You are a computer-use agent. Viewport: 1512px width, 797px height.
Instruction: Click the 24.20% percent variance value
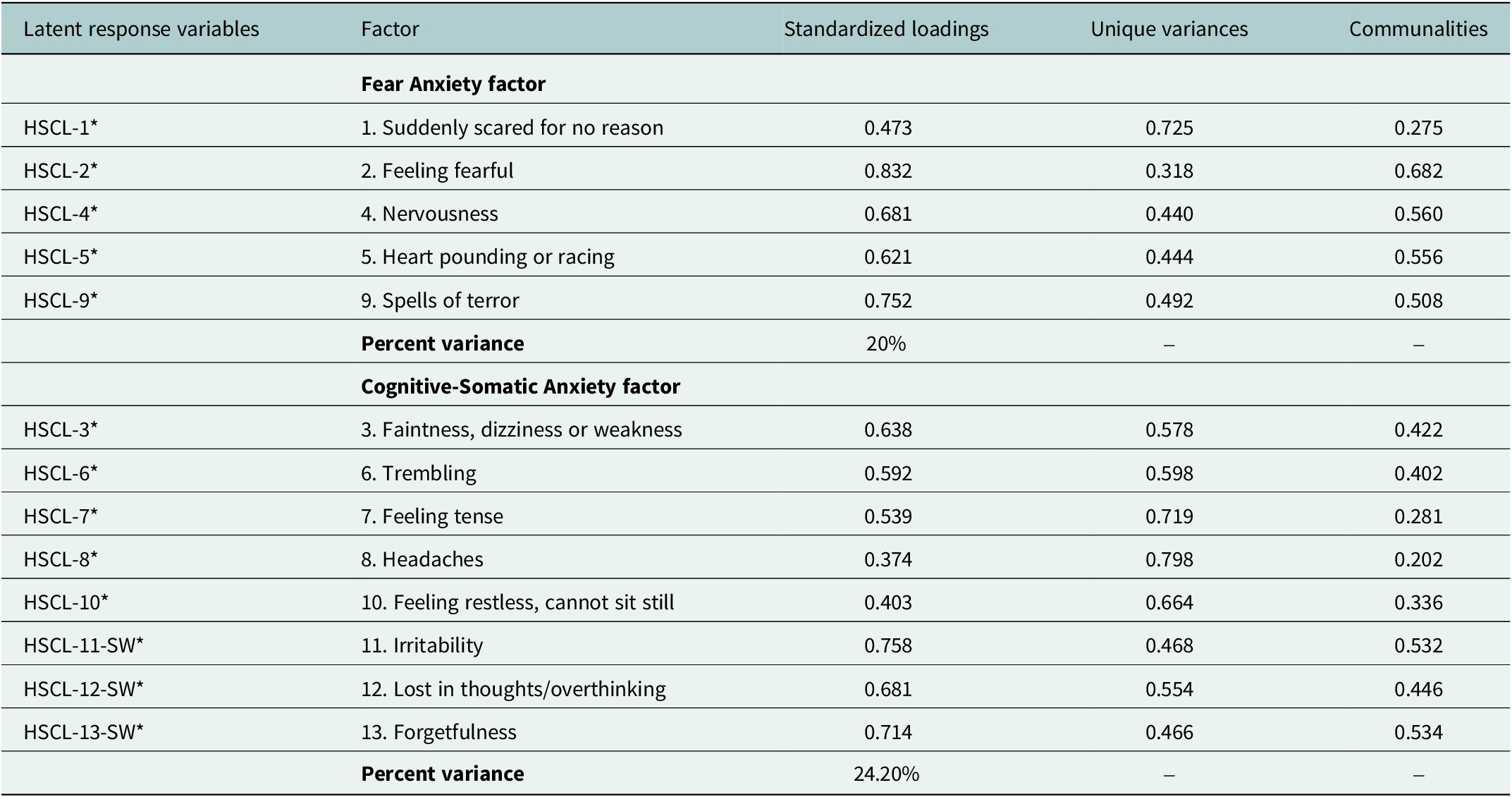coord(886,774)
